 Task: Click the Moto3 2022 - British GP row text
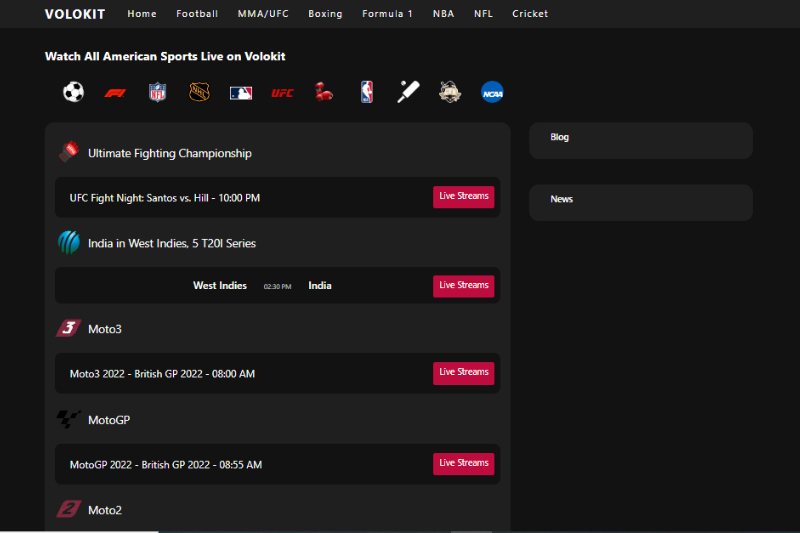click(162, 374)
